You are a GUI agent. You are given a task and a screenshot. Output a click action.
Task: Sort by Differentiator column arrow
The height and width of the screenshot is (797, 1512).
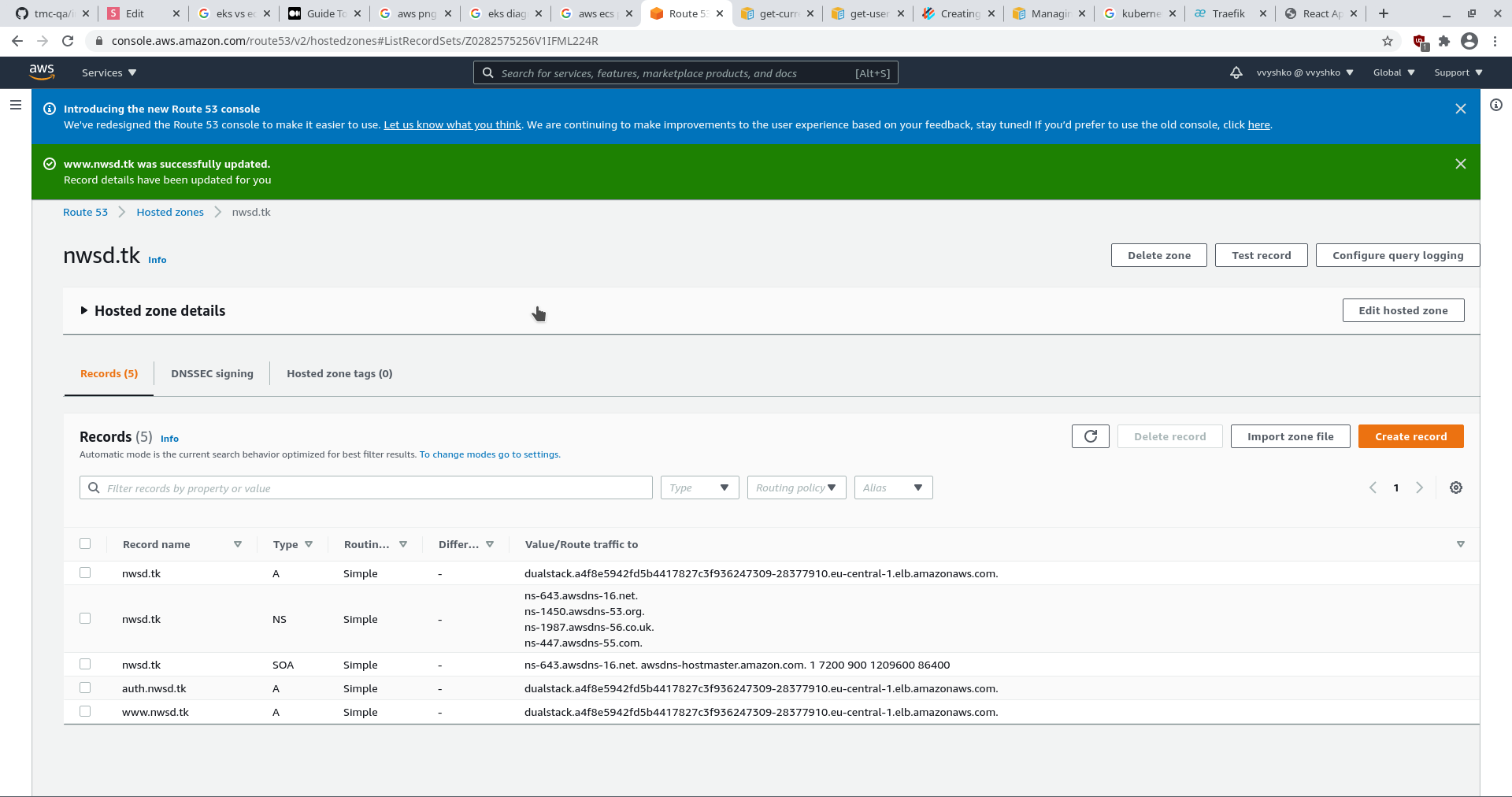[490, 544]
